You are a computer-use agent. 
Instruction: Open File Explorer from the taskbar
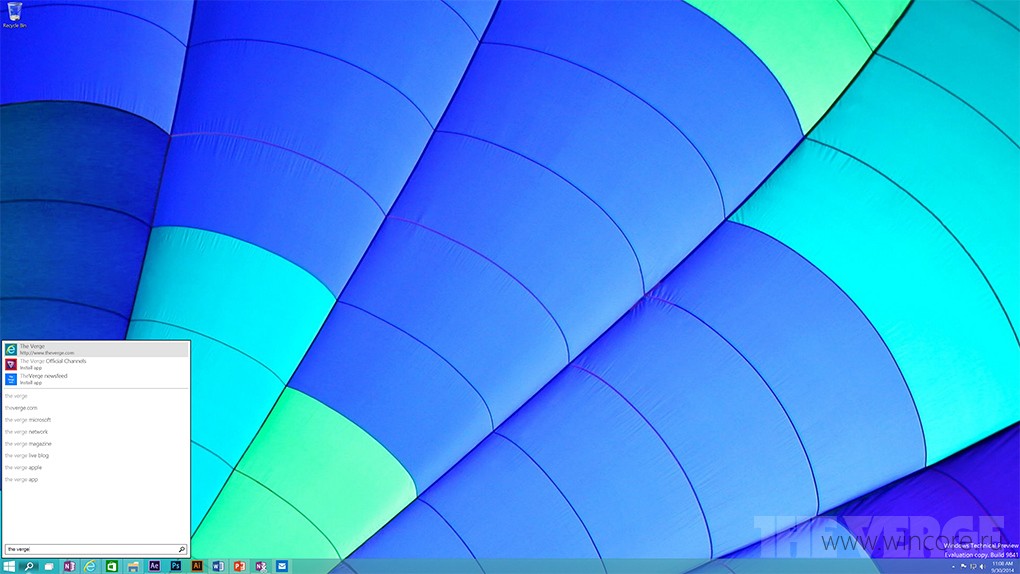click(133, 566)
